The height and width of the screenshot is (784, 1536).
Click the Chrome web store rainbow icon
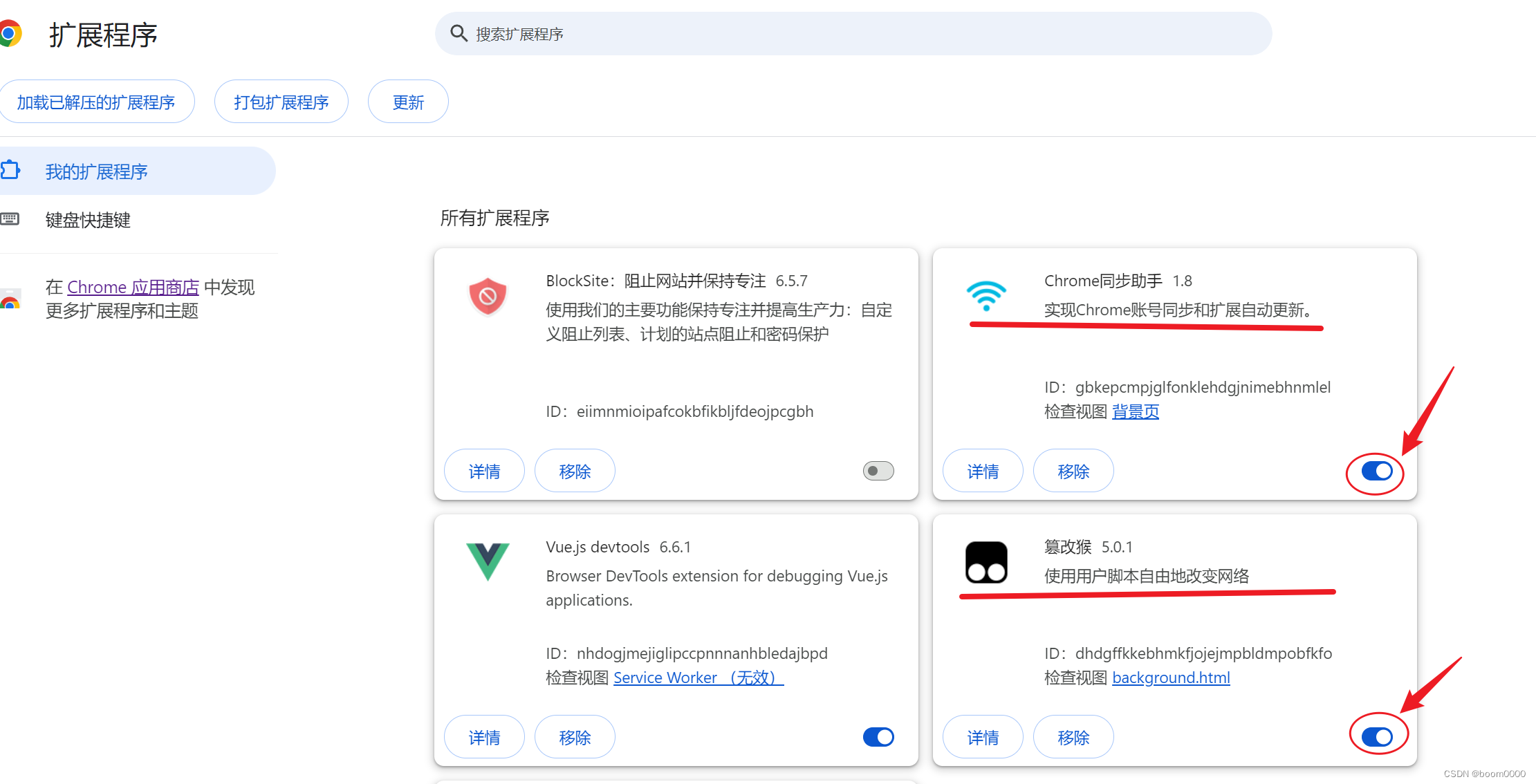click(x=10, y=299)
